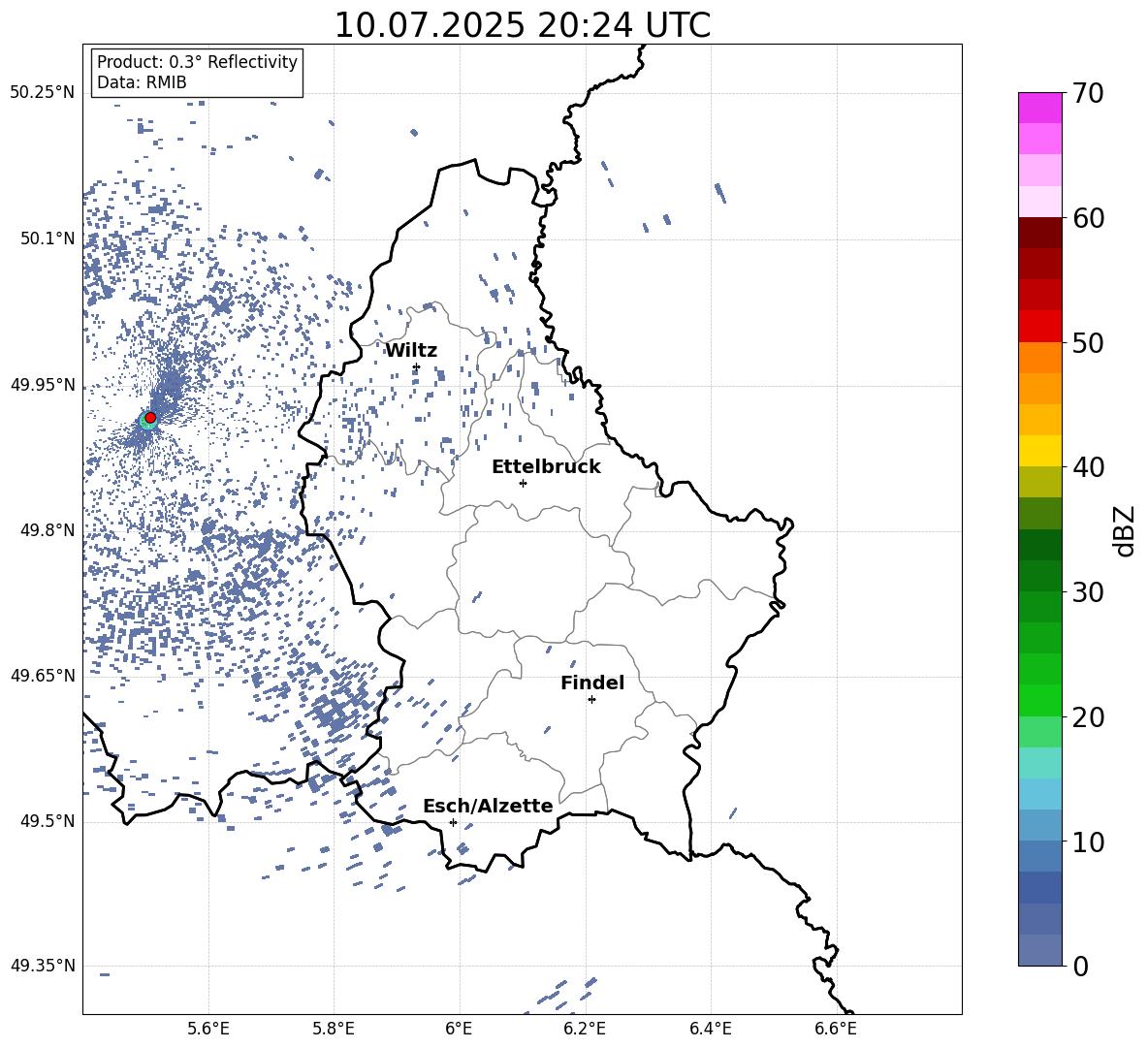The image size is (1148, 1048).
Task: Pick the magenta top colorbar swatch
Action: coord(1039,109)
